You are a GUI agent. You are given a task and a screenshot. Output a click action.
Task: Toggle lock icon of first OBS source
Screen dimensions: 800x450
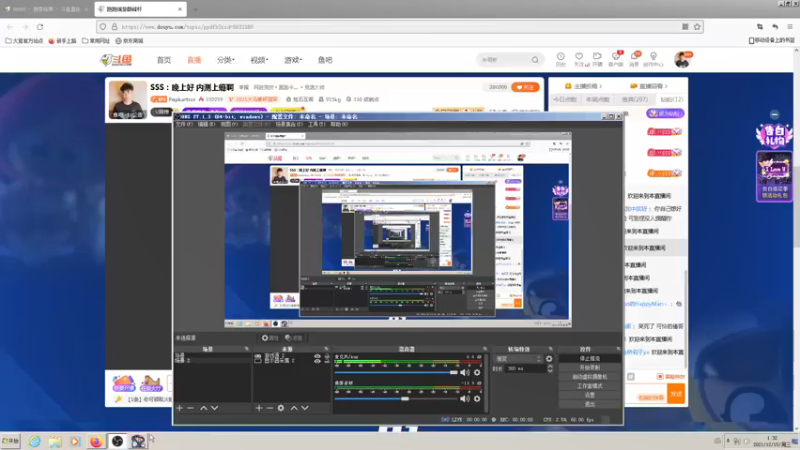point(327,356)
